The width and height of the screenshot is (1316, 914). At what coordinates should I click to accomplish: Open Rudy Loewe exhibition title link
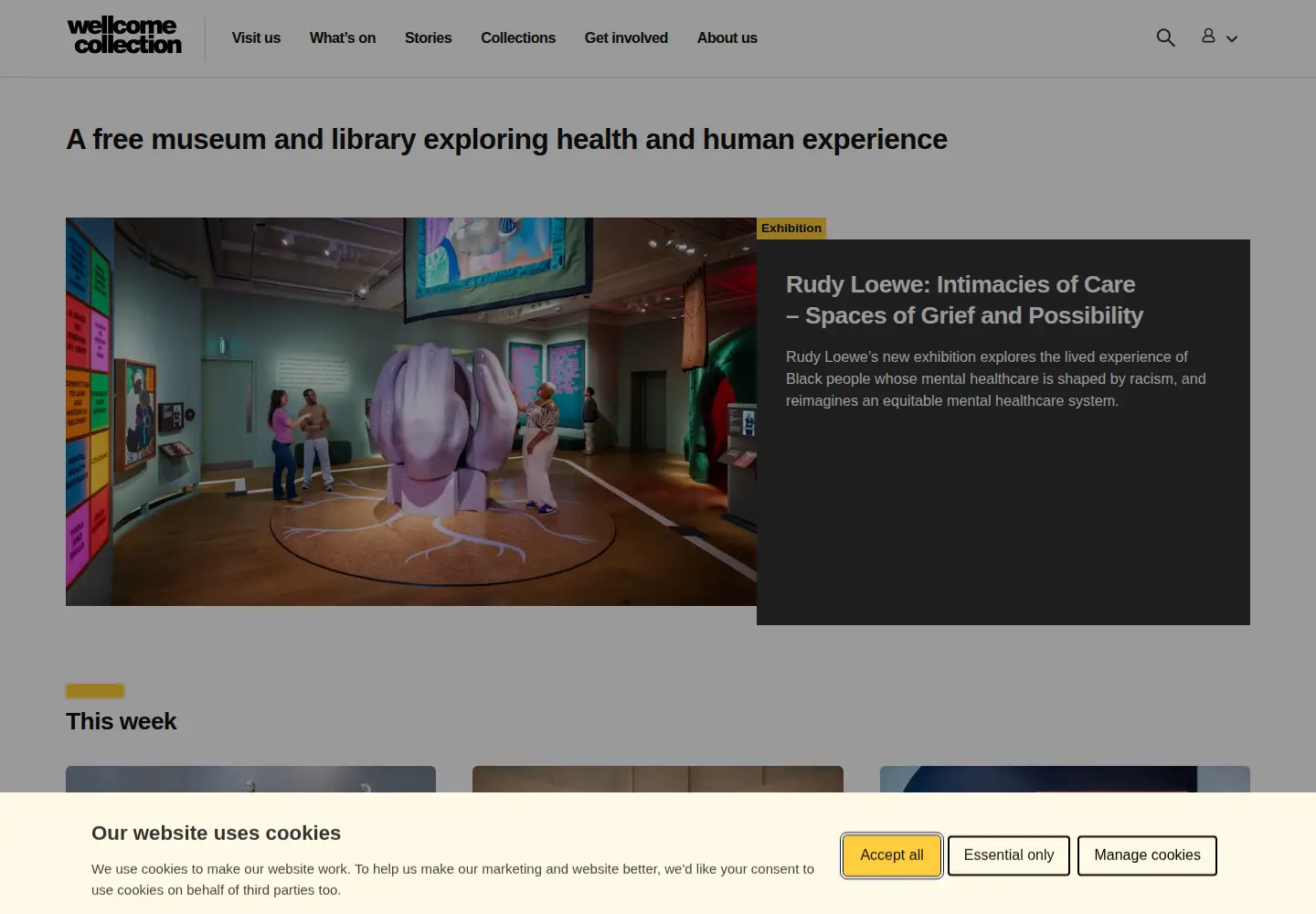[x=964, y=300]
